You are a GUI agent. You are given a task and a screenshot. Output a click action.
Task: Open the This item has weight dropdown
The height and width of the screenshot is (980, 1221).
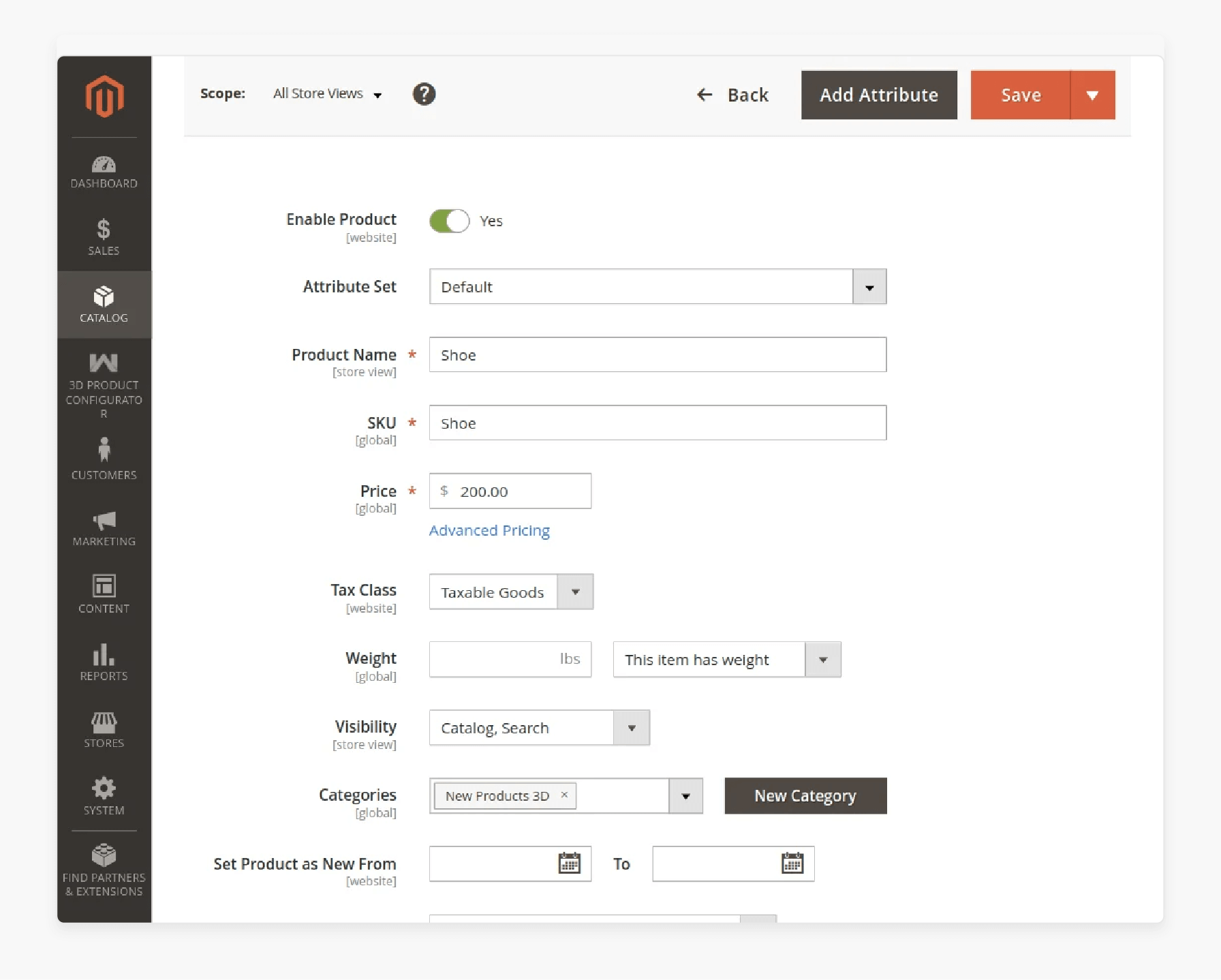coord(727,660)
